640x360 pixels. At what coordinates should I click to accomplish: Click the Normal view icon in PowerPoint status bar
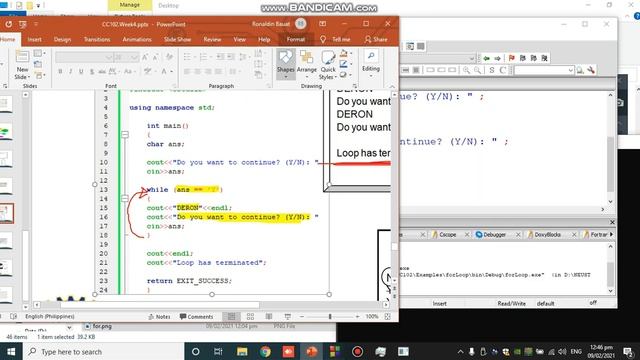pos(231,316)
